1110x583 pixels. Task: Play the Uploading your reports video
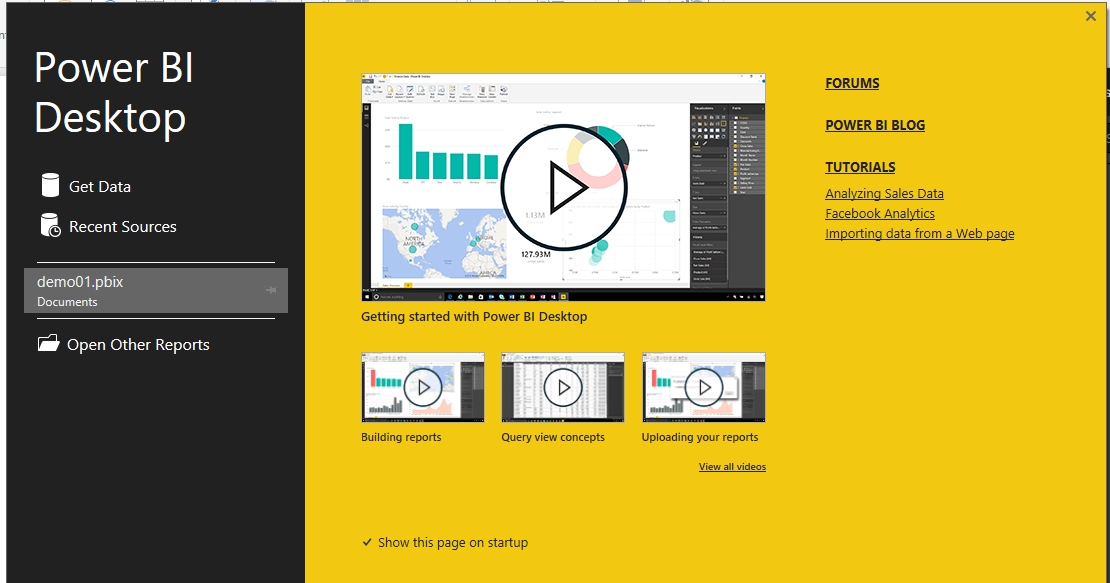(x=704, y=387)
